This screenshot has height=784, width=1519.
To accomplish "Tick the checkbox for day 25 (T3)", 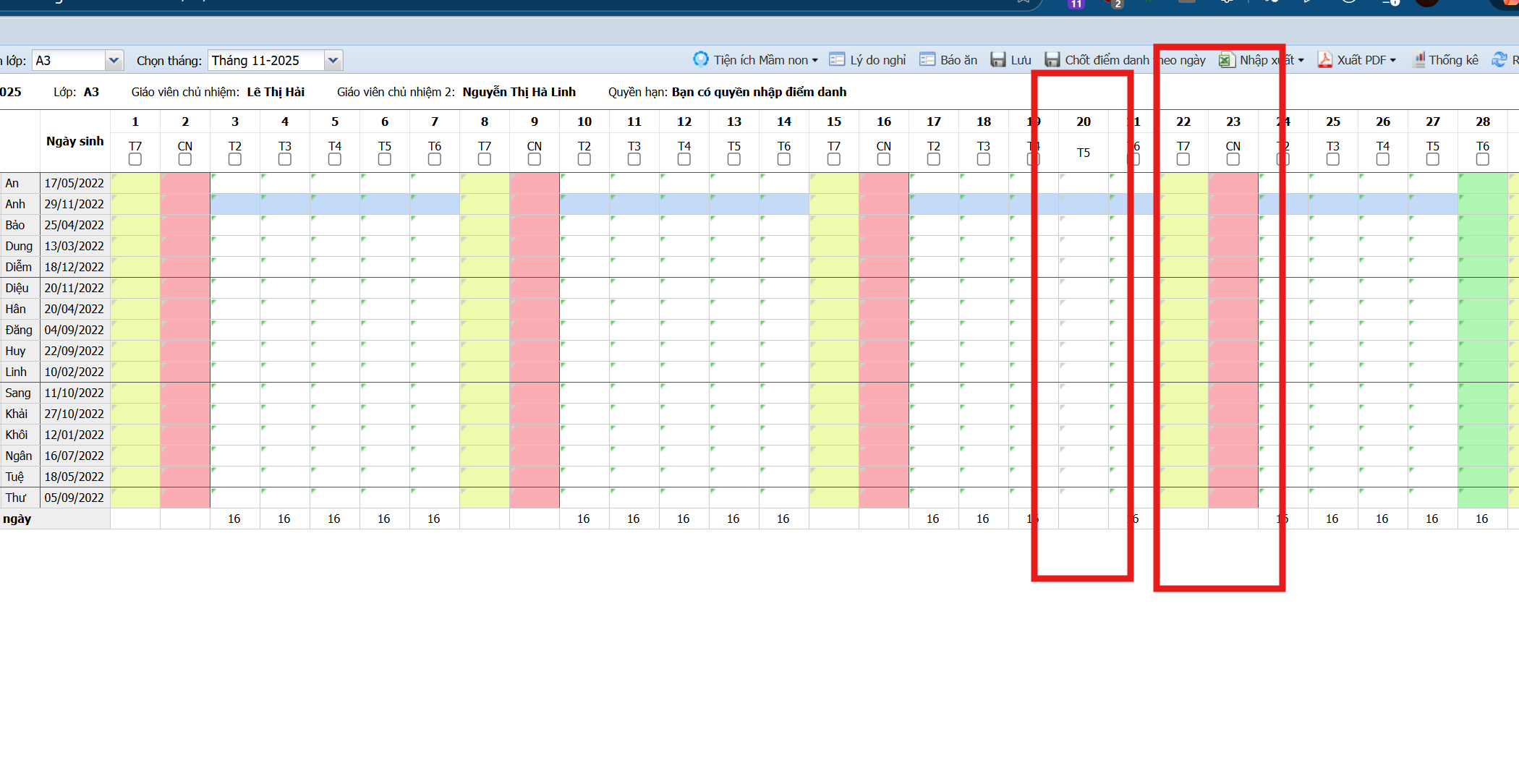I will pos(1333,159).
